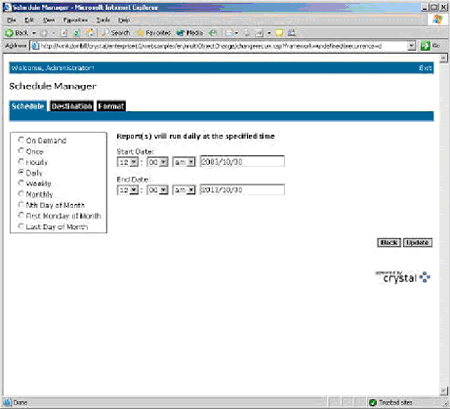
Task: Open the View menu
Action: coord(49,20)
